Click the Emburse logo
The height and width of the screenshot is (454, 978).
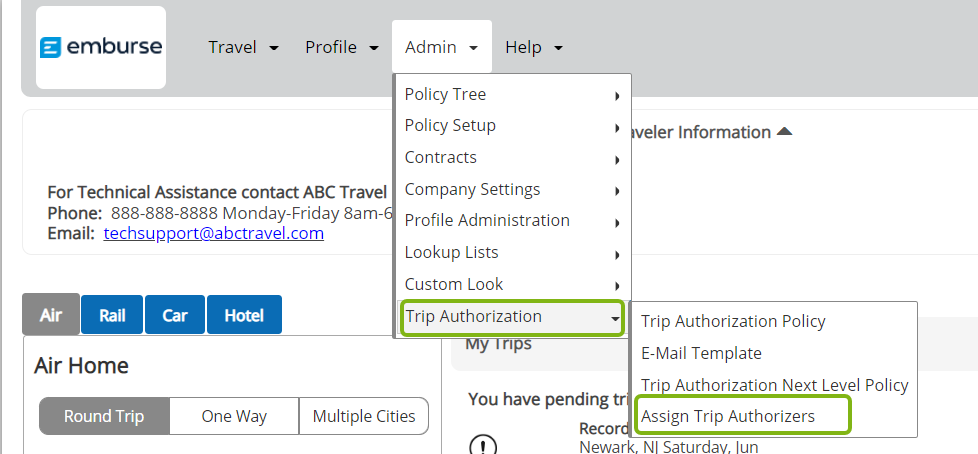100,47
